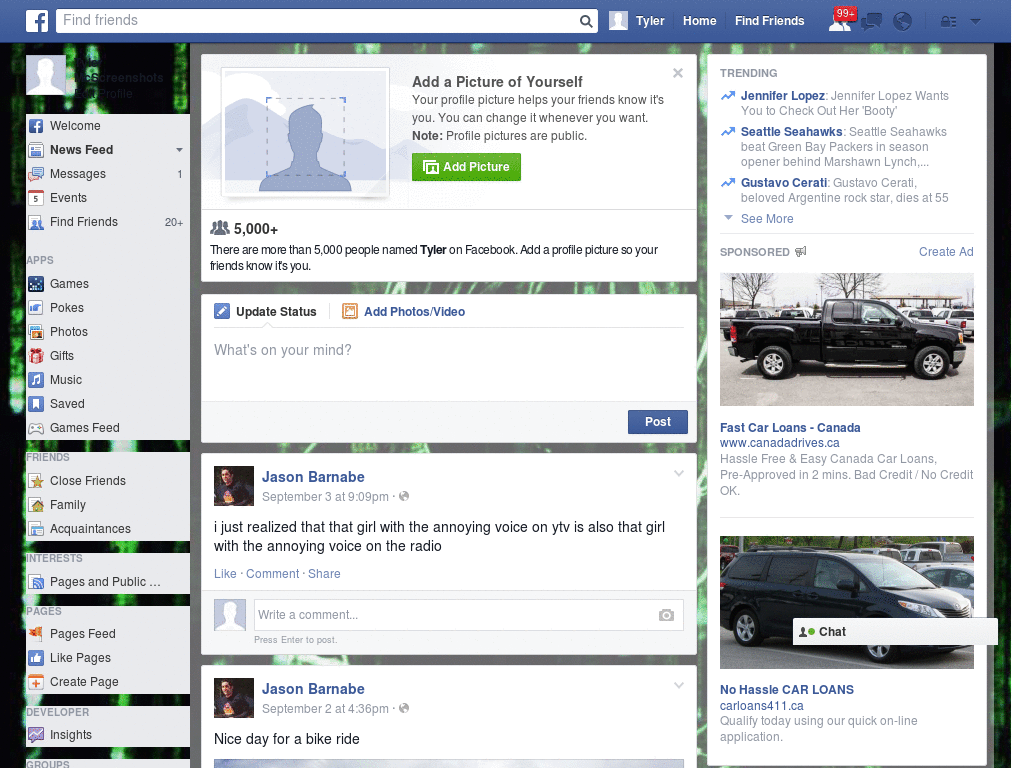Click the What's on your mind box
The image size is (1024, 768).
tap(449, 364)
